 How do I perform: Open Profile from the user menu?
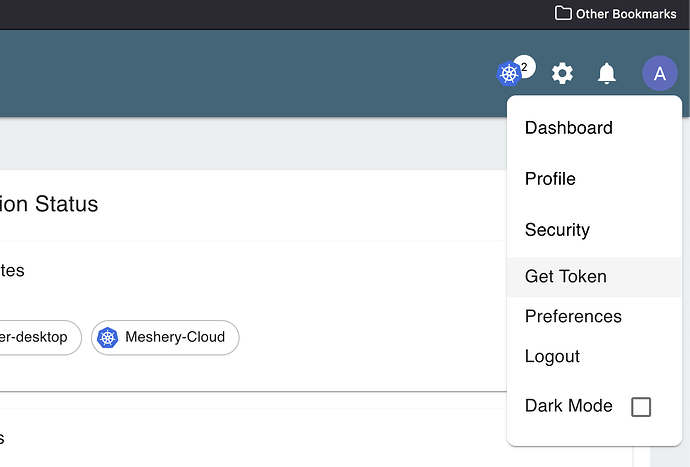pos(594,179)
